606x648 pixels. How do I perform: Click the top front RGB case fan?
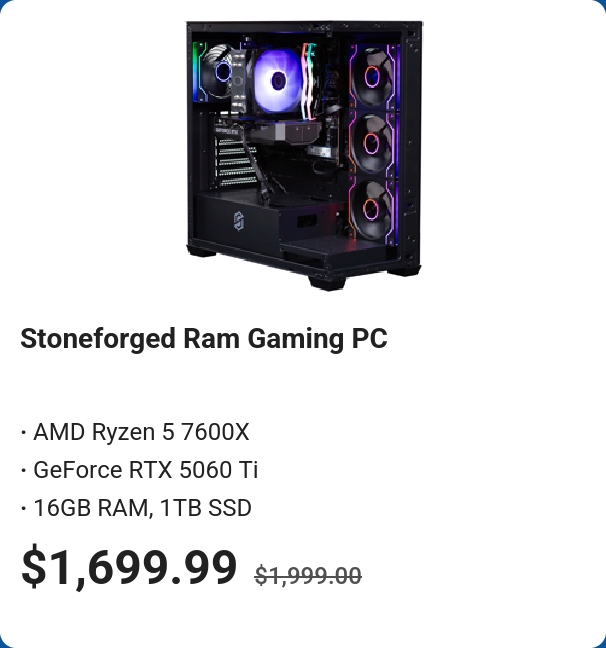pyautogui.click(x=372, y=76)
